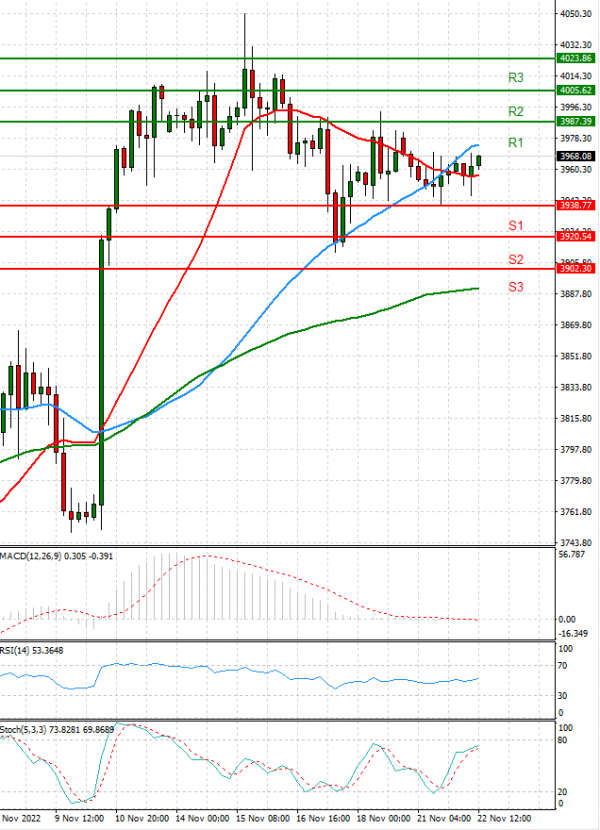This screenshot has width=600, height=830.
Task: Click the Stochastic scale level 20
Action: coord(563,792)
